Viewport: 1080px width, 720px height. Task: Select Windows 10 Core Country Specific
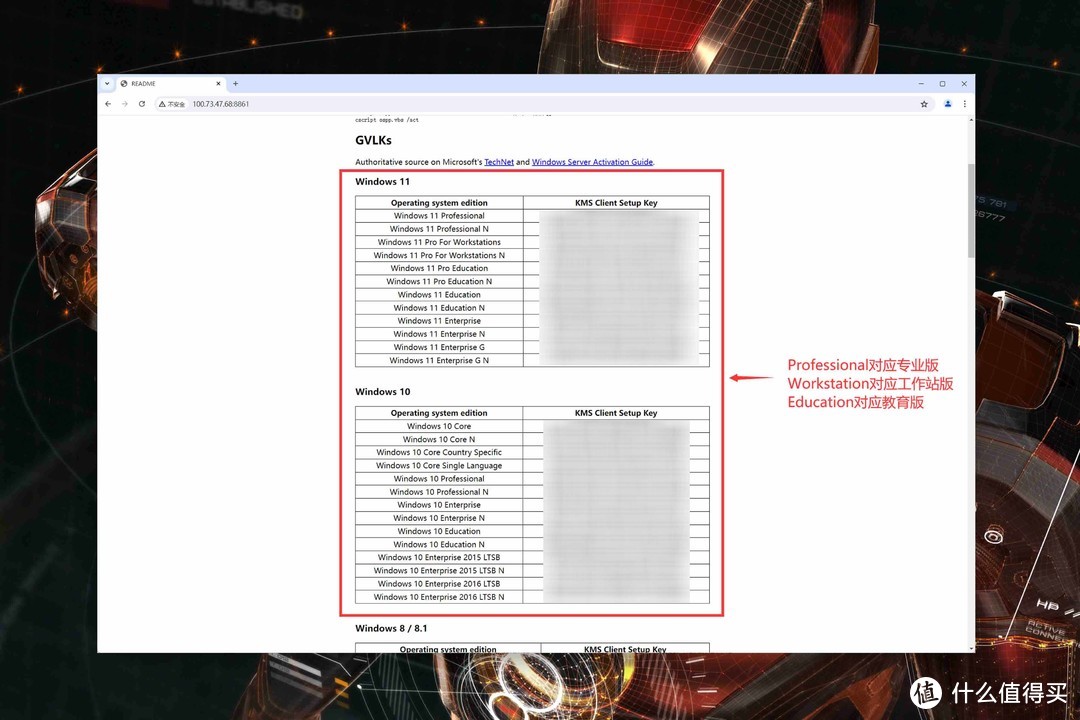tap(532, 452)
